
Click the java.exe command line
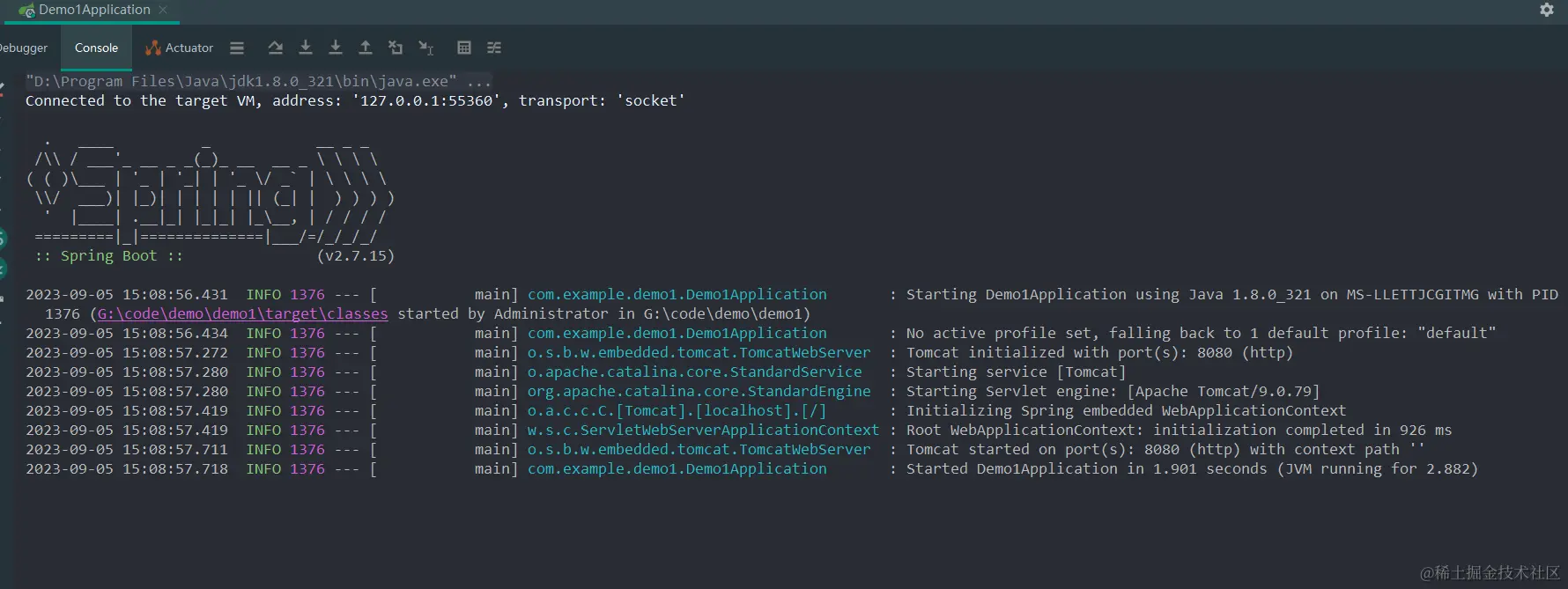point(258,81)
